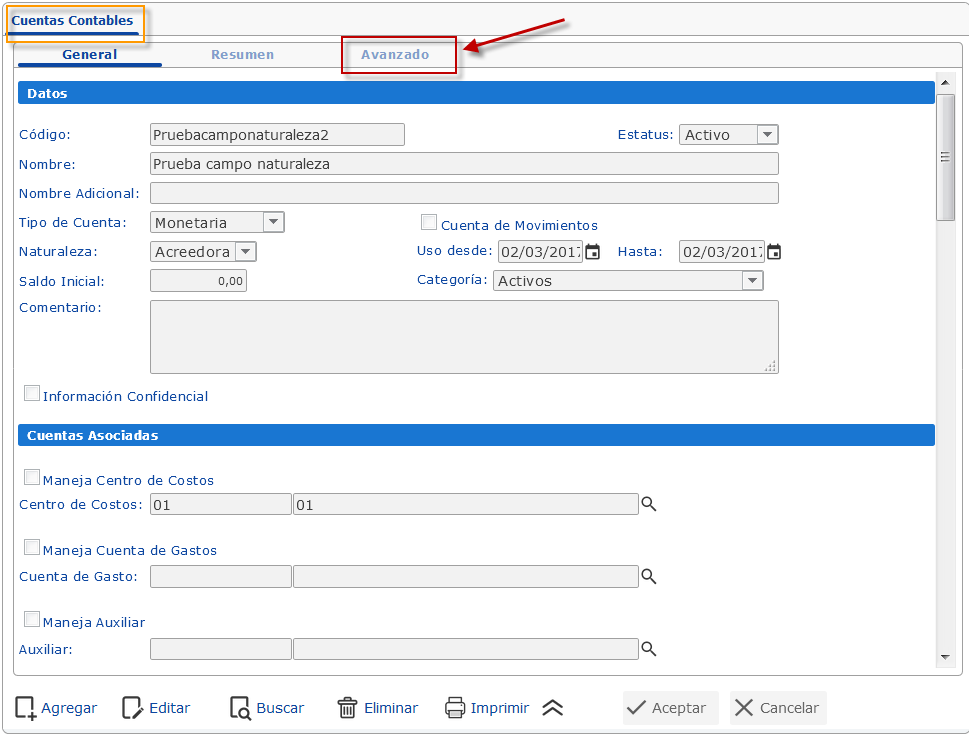Switch to the Avanzado tab

(398, 55)
